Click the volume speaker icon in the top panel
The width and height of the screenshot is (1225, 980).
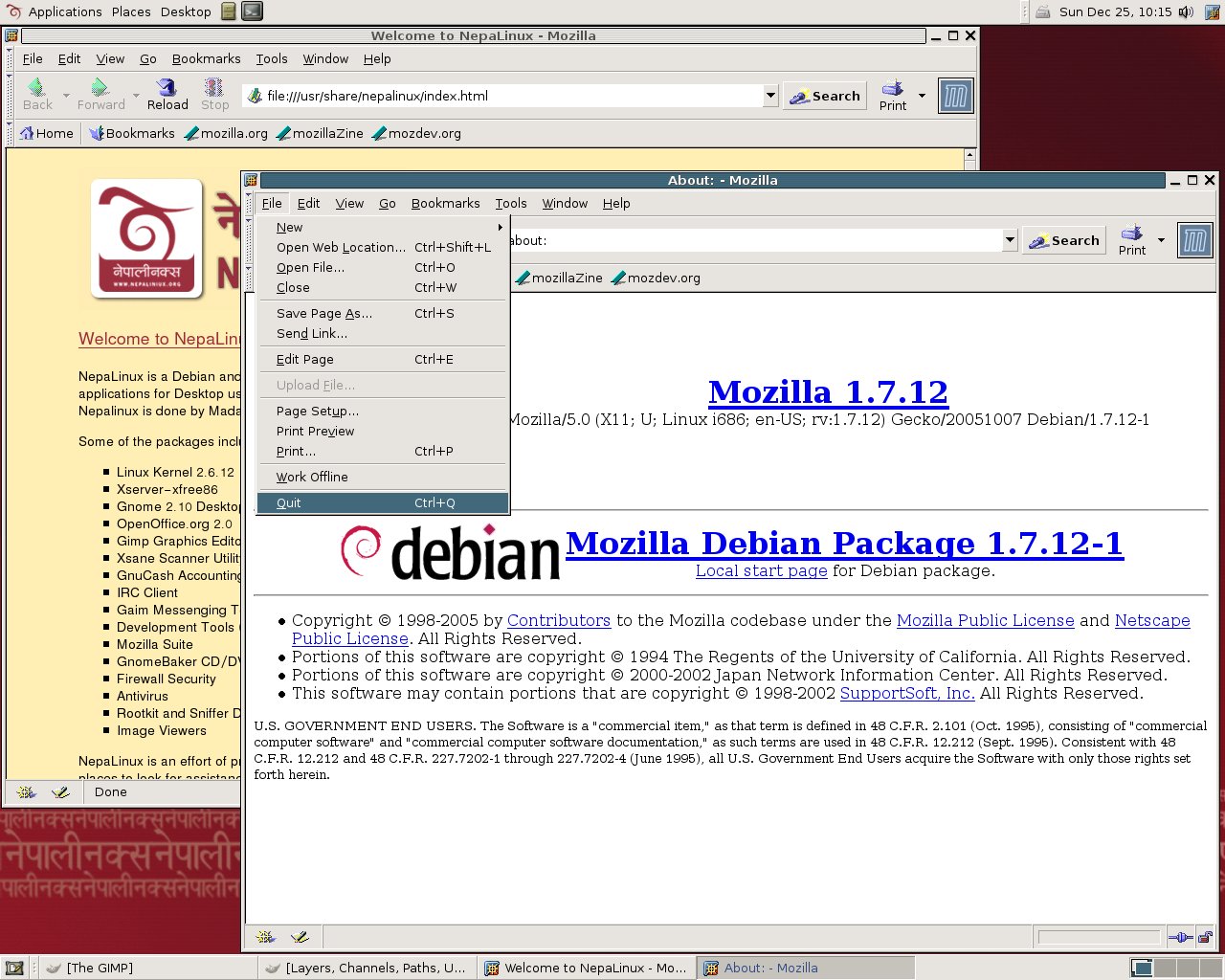(x=1187, y=11)
